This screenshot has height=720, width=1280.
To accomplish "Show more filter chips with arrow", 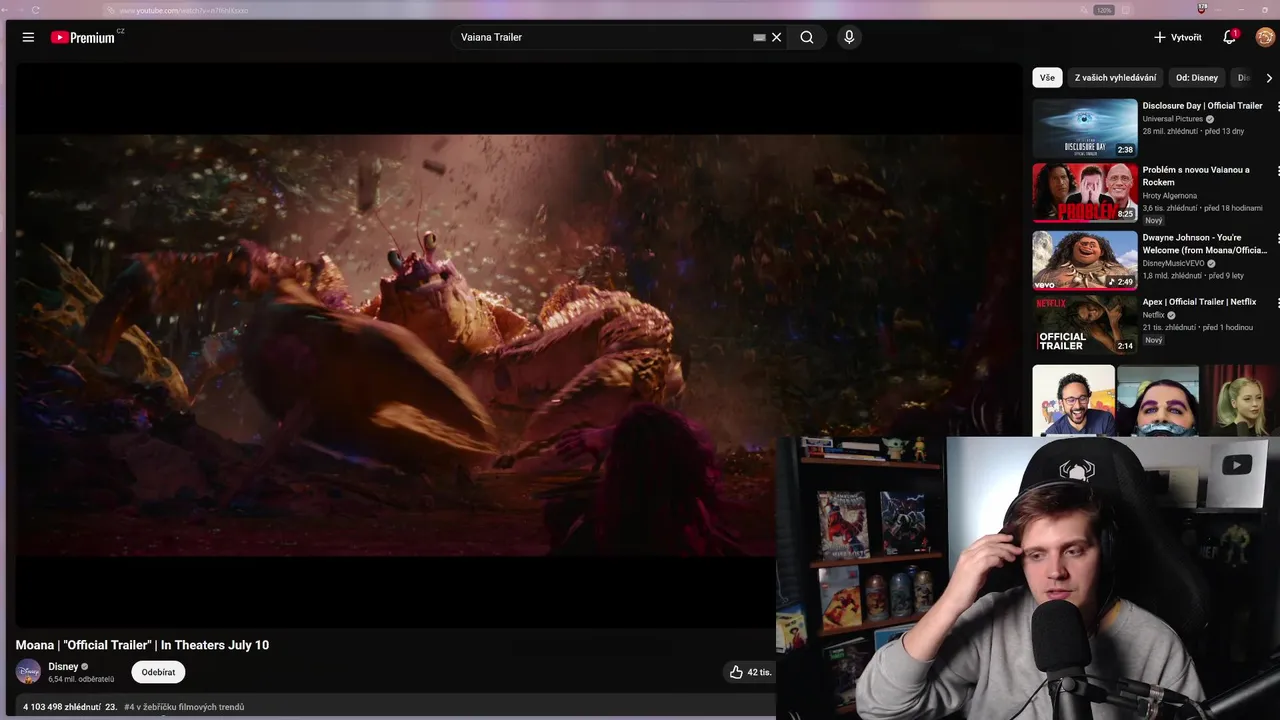I will [x=1269, y=77].
